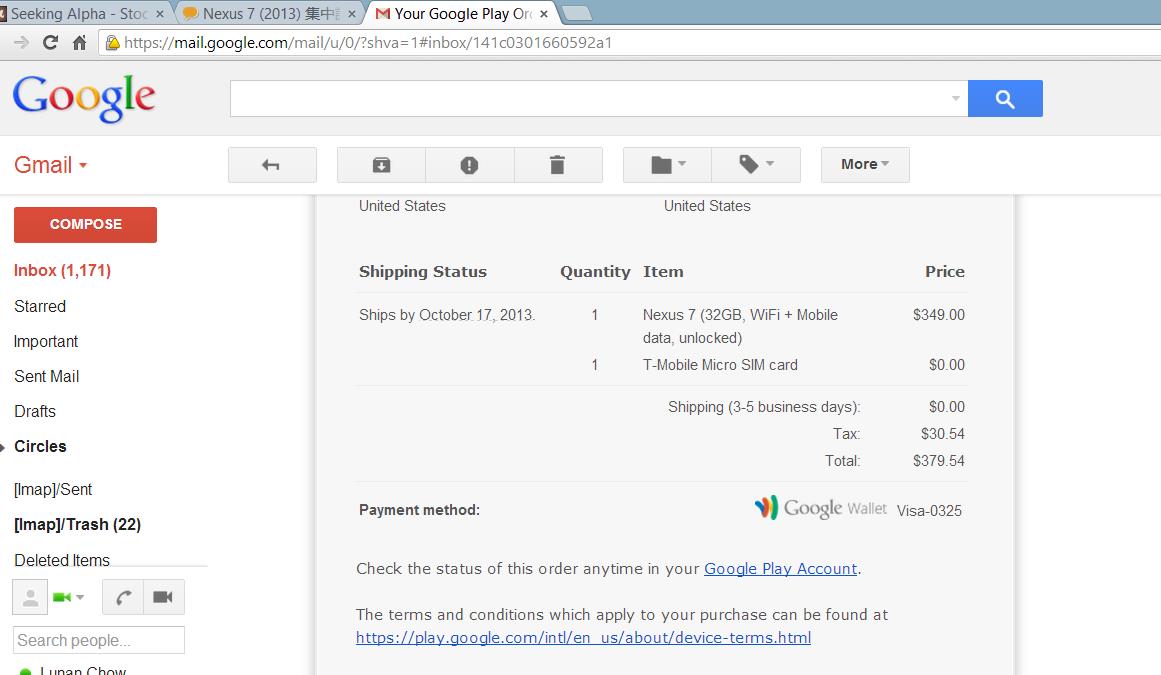This screenshot has width=1161, height=675.
Task: Show search options dropdown arrow
Action: tap(955, 98)
